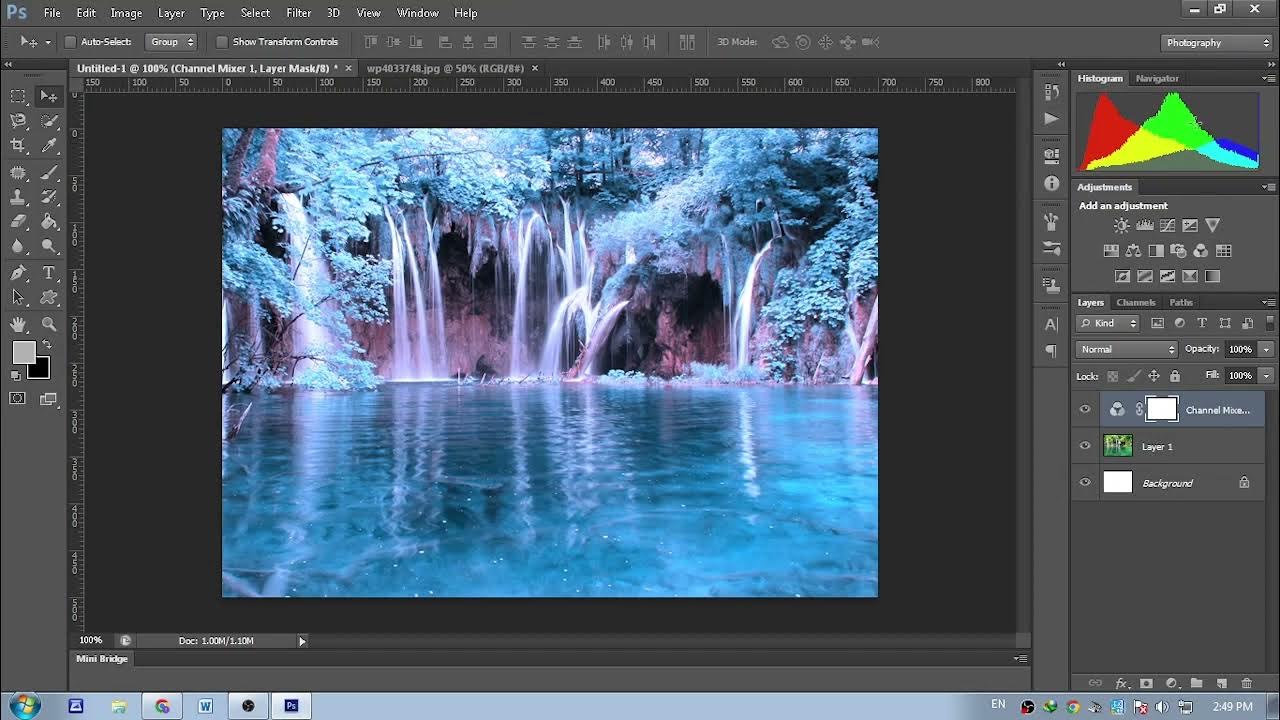
Task: Check Show Transform Controls
Action: 222,42
